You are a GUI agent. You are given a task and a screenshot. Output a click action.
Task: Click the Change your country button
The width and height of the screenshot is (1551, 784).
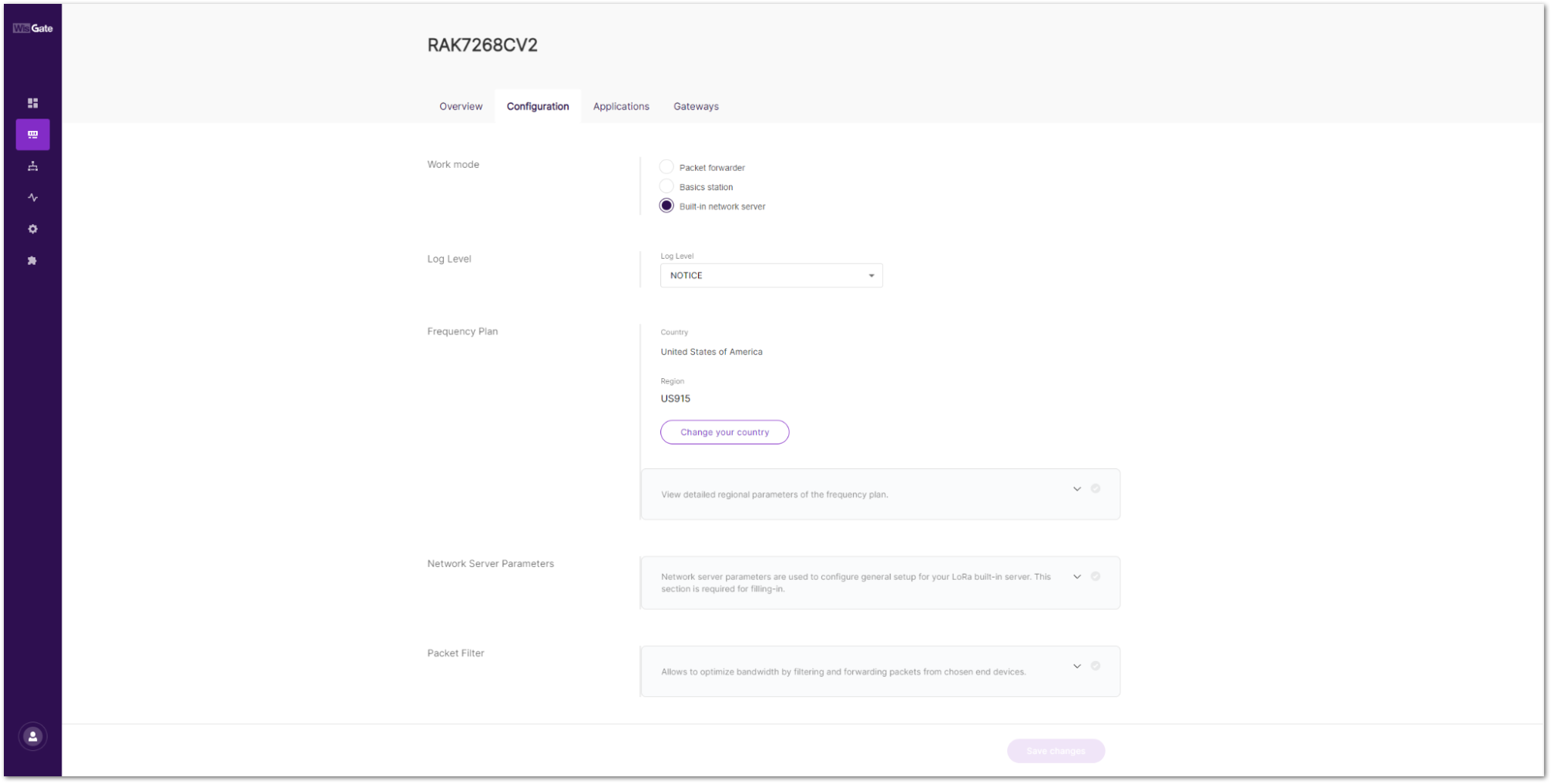724,432
